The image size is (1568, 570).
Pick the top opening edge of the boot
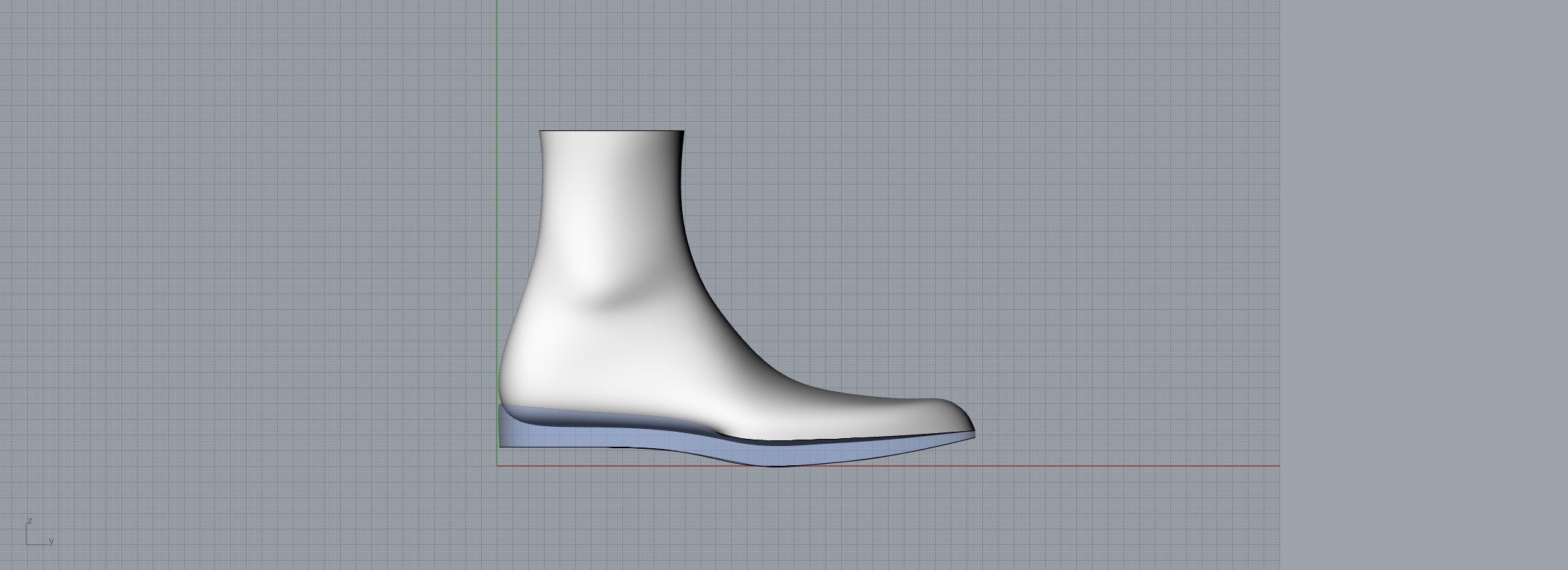click(x=612, y=131)
